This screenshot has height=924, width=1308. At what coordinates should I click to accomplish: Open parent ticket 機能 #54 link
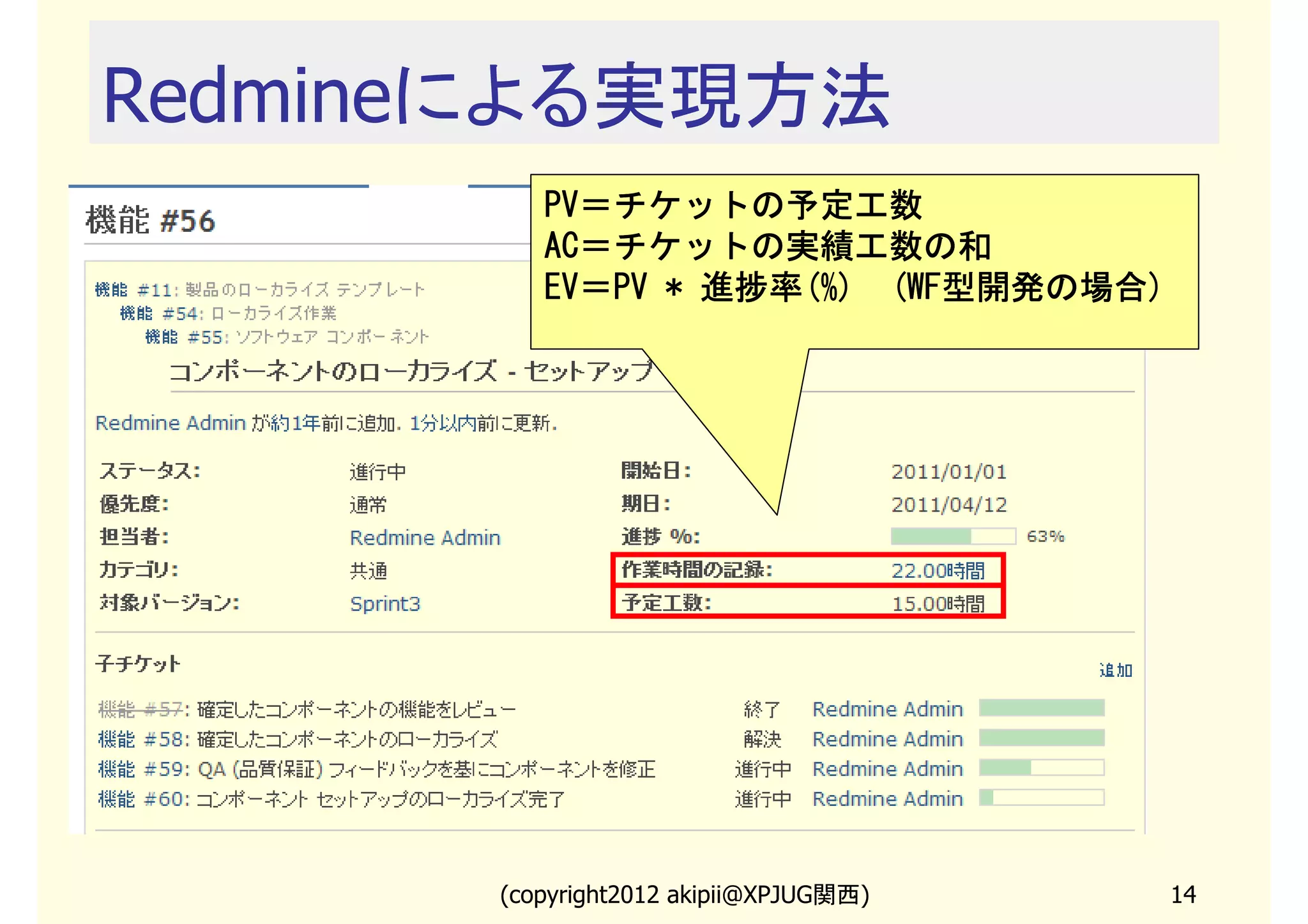pyautogui.click(x=159, y=314)
